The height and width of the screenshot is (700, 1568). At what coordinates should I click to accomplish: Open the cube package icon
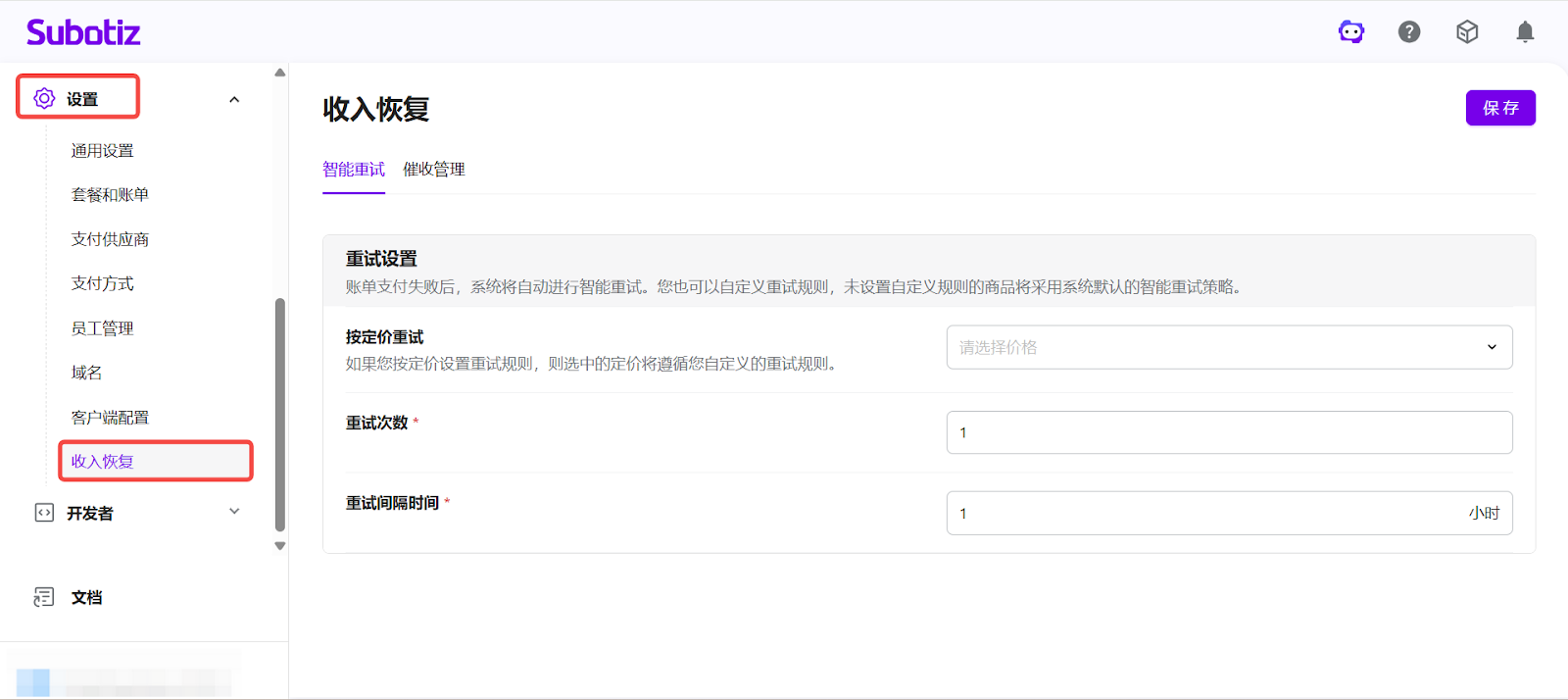[1467, 32]
